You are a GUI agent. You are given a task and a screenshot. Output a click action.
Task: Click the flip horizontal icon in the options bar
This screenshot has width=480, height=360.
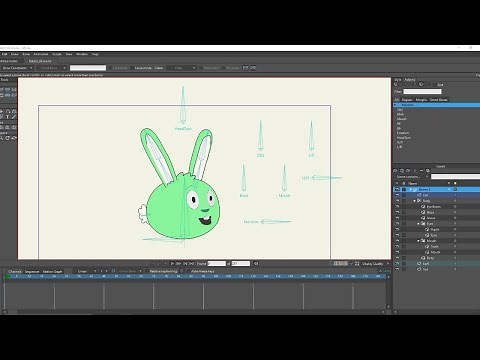(x=246, y=68)
